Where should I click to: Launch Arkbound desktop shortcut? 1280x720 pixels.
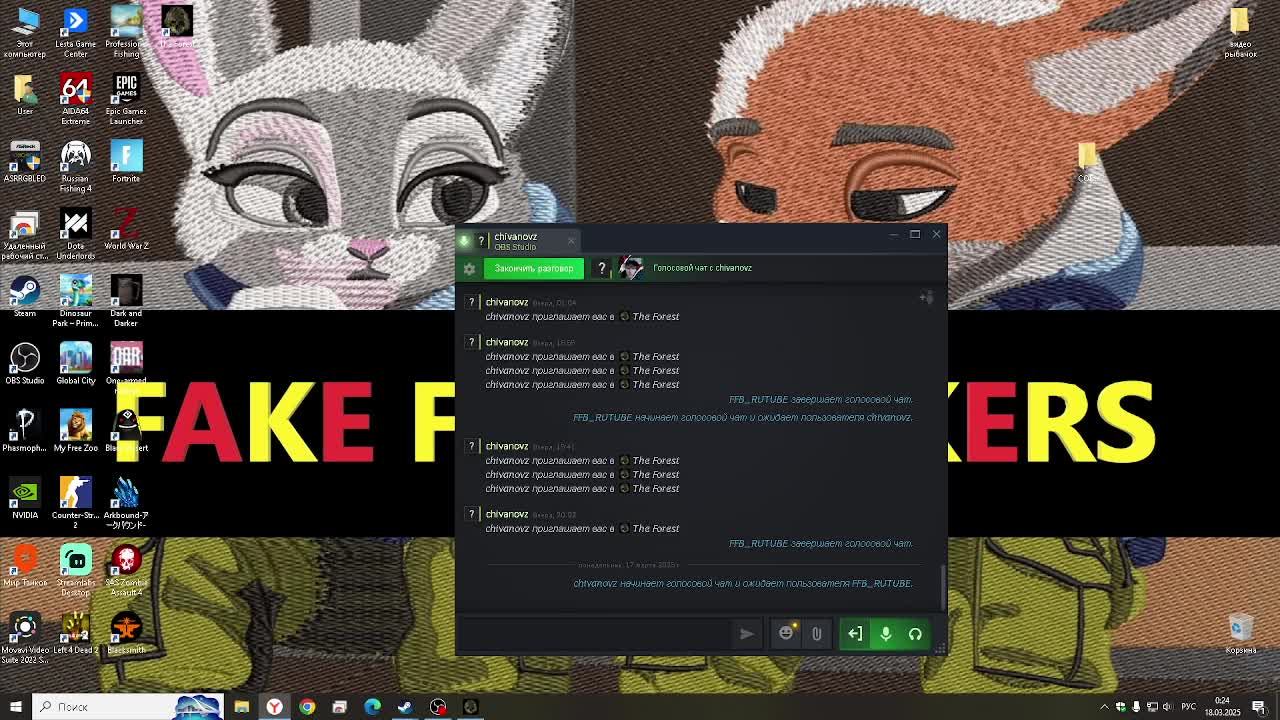tap(126, 503)
